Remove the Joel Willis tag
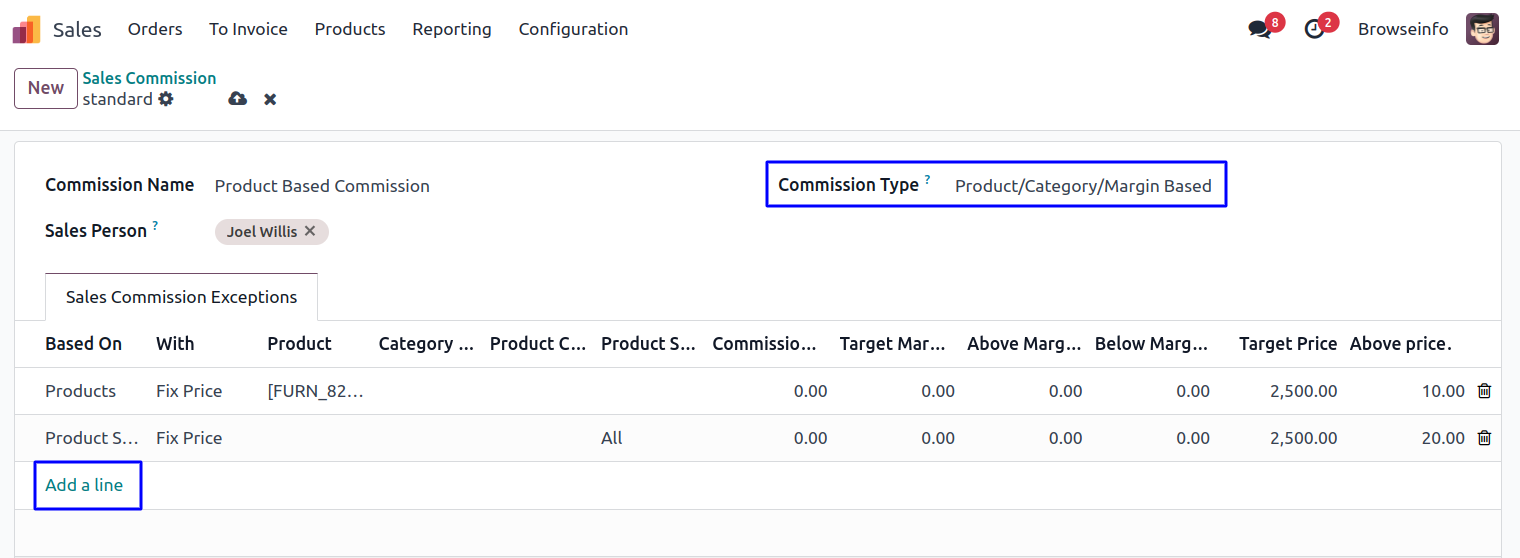The image size is (1520, 558). tap(310, 231)
